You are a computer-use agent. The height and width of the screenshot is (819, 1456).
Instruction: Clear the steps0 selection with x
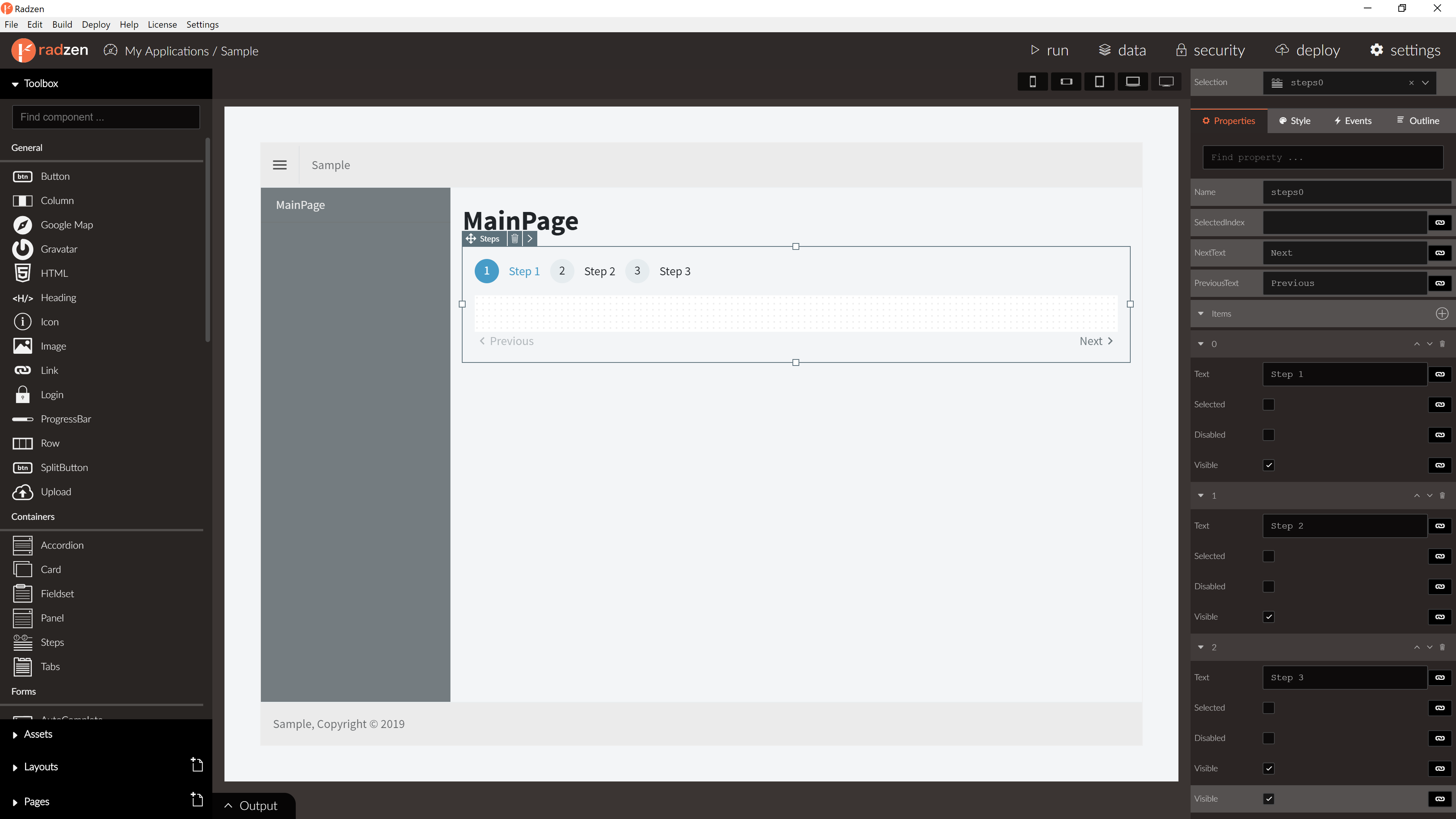coord(1411,83)
